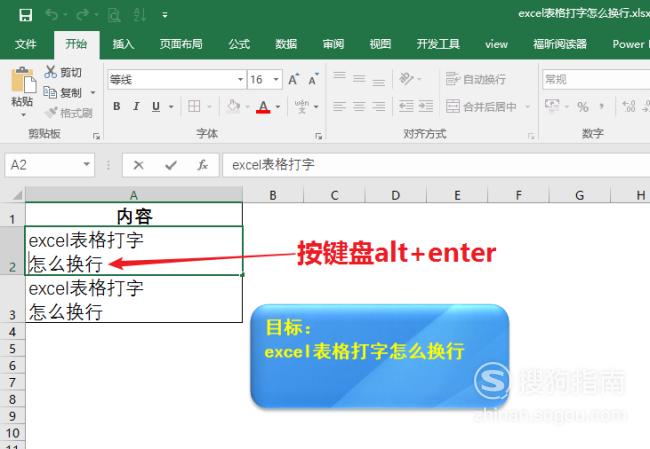
Task: Copy selection with 复制
Action: (63, 92)
